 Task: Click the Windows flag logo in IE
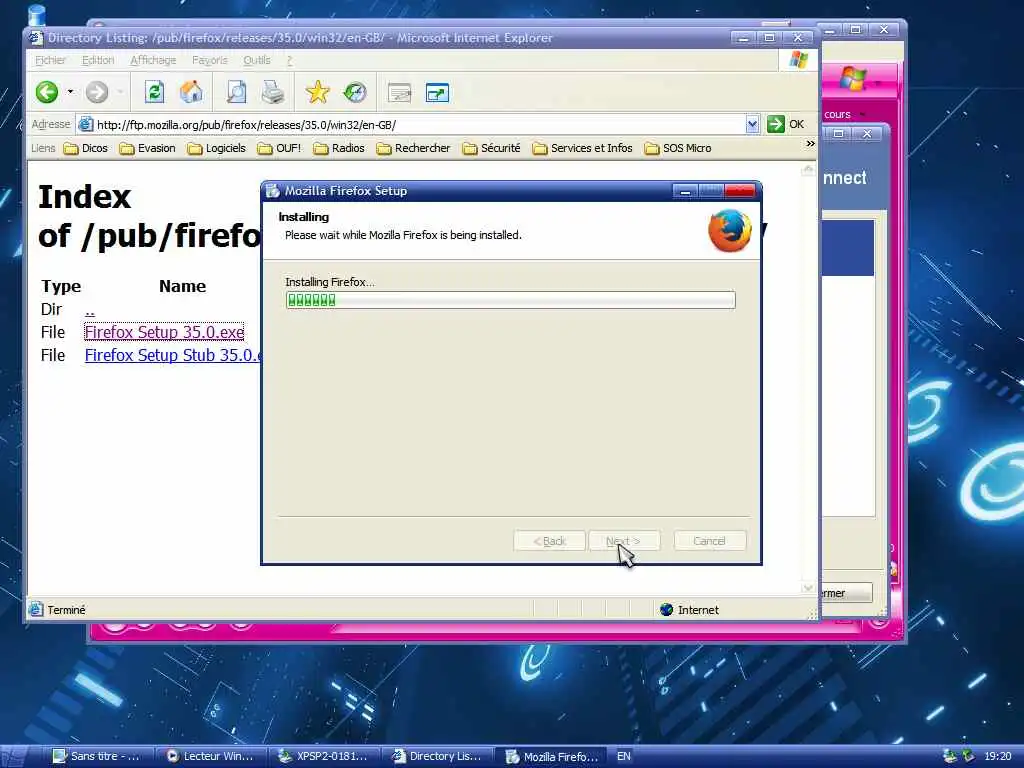[798, 60]
